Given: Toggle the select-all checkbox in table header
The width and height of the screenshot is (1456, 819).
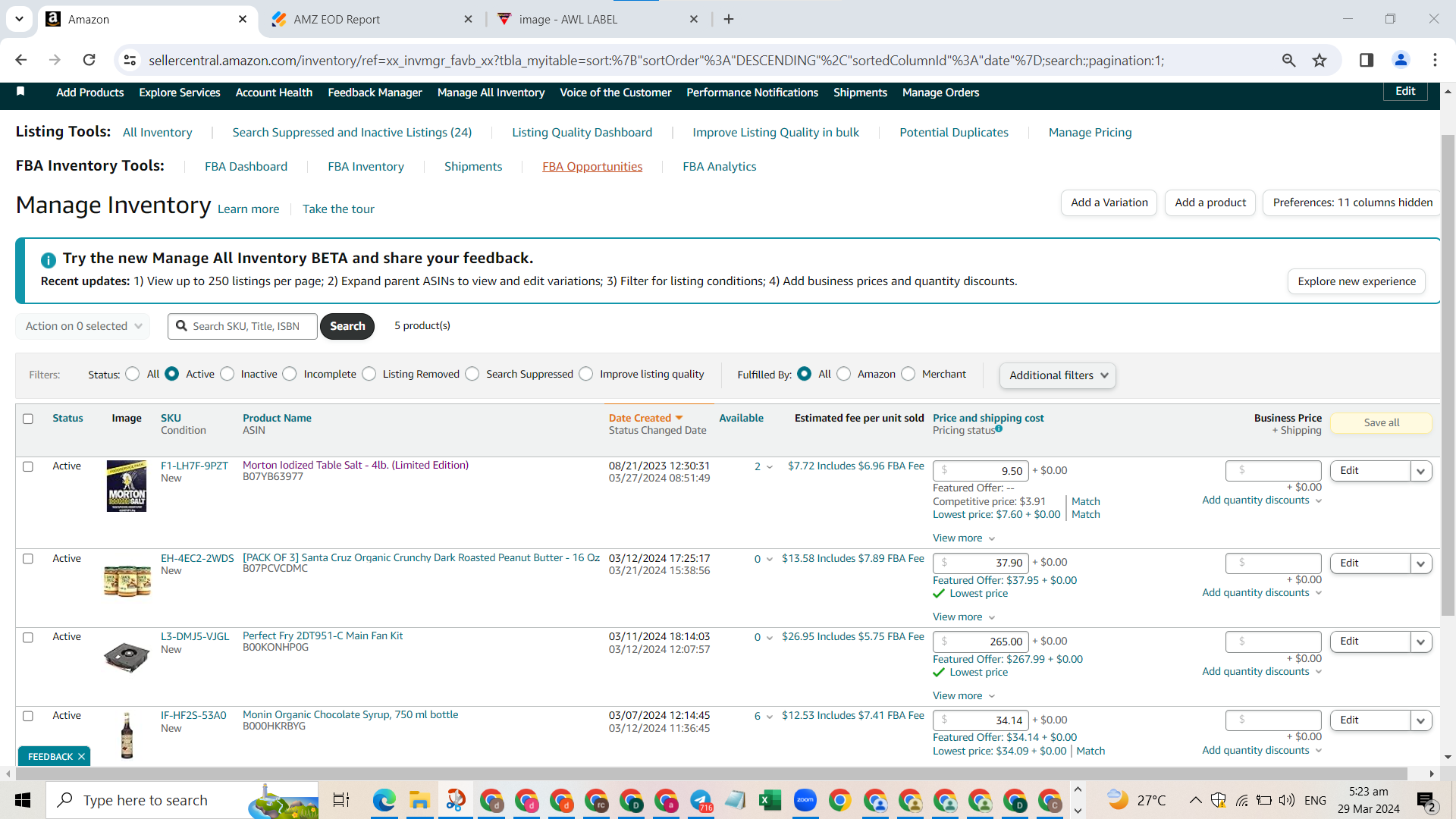Looking at the screenshot, I should point(28,419).
